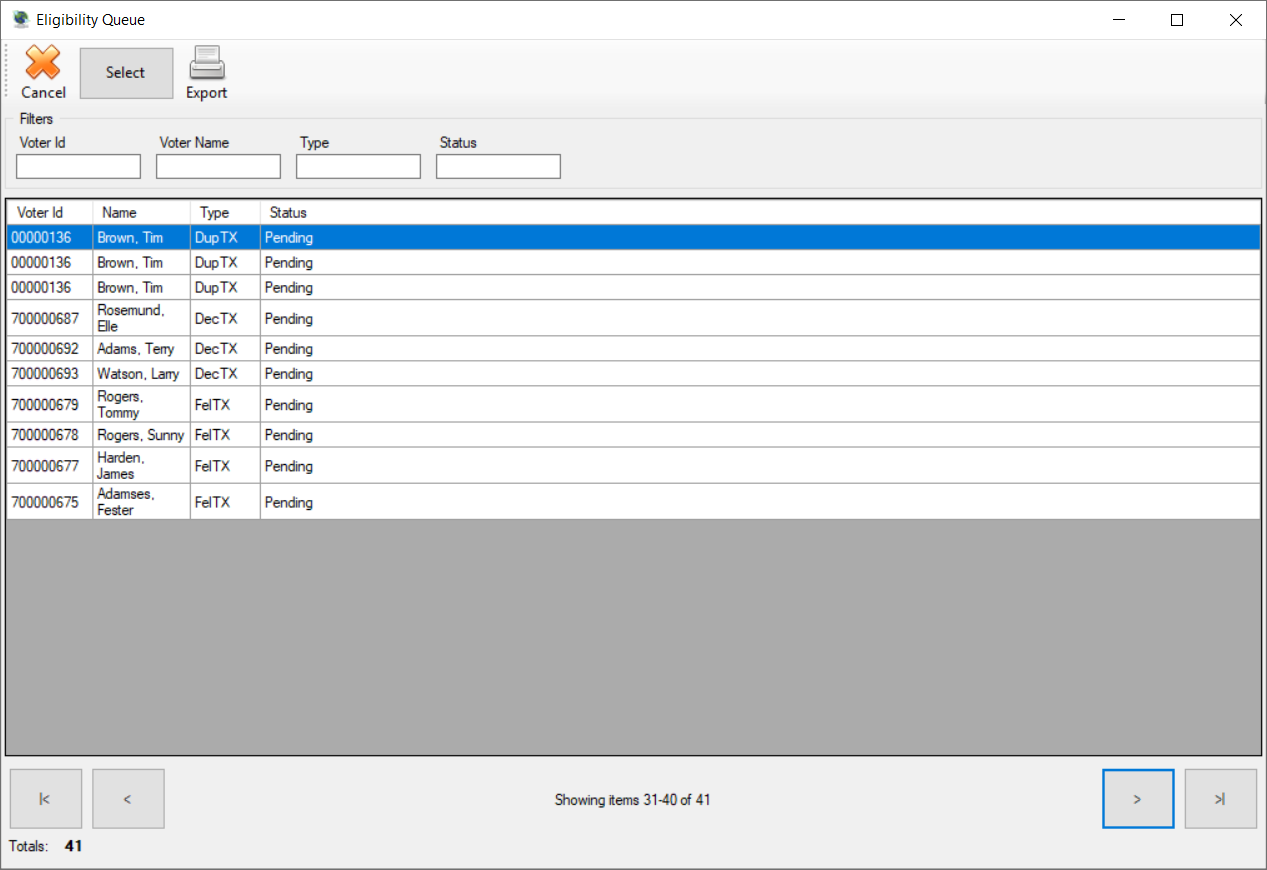Click Pending status for Adamses, Fester
This screenshot has width=1267, height=870.
tap(760, 502)
